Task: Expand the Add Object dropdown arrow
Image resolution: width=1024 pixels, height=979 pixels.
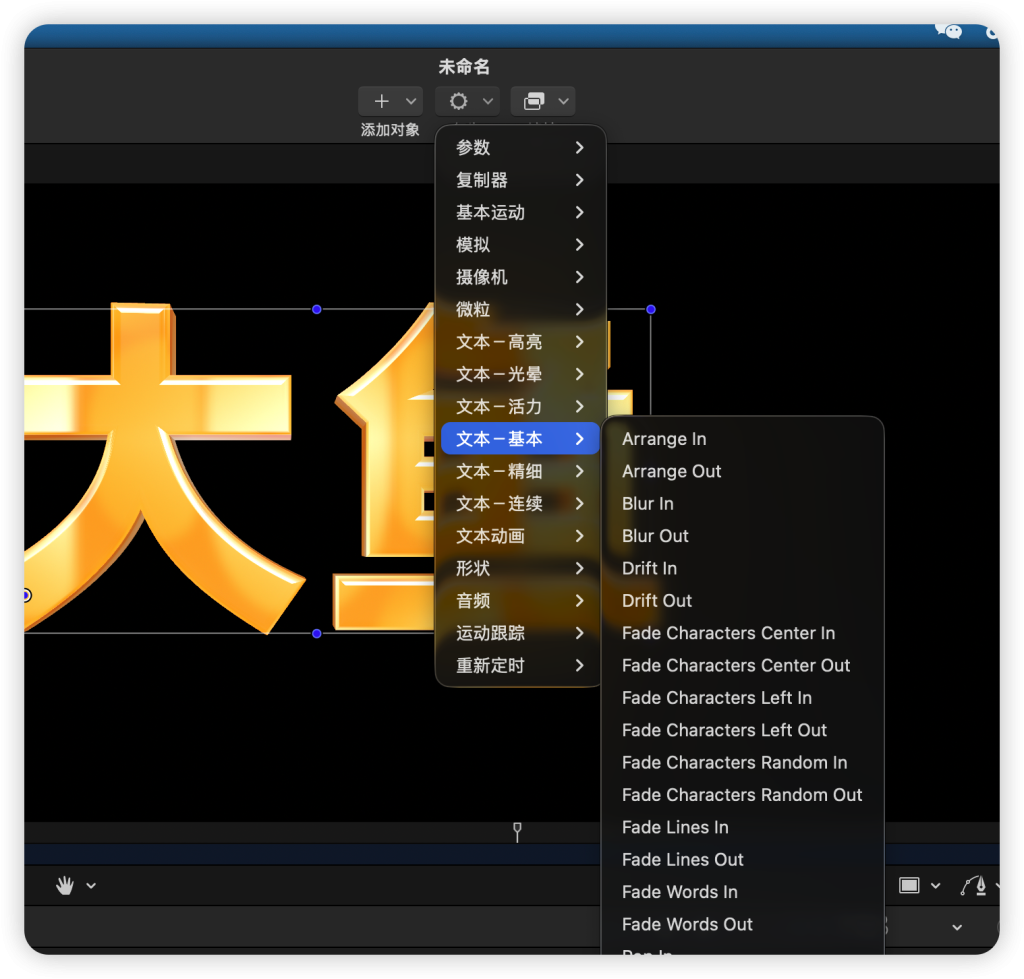Action: [x=411, y=101]
